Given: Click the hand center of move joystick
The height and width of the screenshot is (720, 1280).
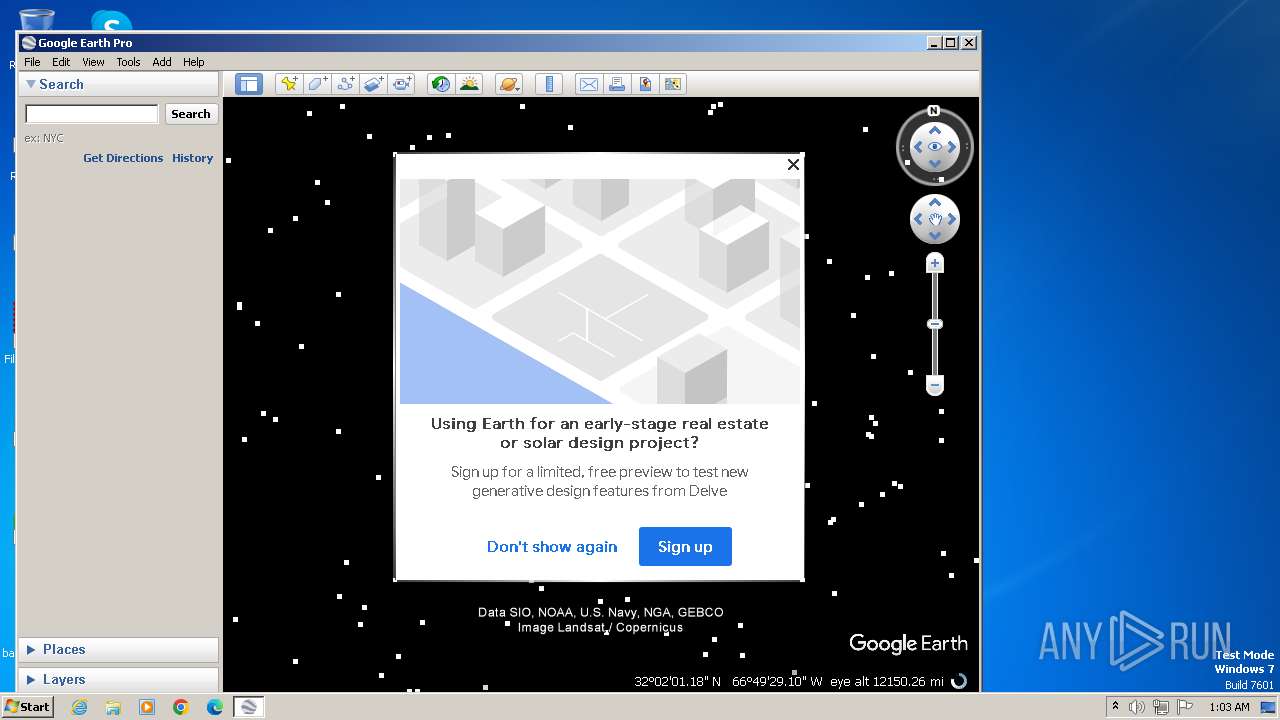Looking at the screenshot, I should click(935, 220).
